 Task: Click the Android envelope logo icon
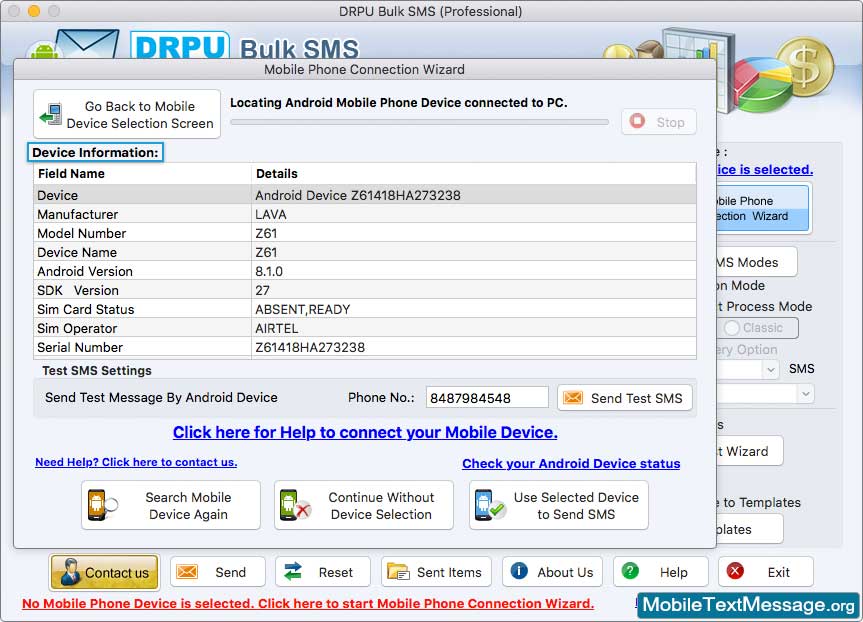[x=74, y=45]
